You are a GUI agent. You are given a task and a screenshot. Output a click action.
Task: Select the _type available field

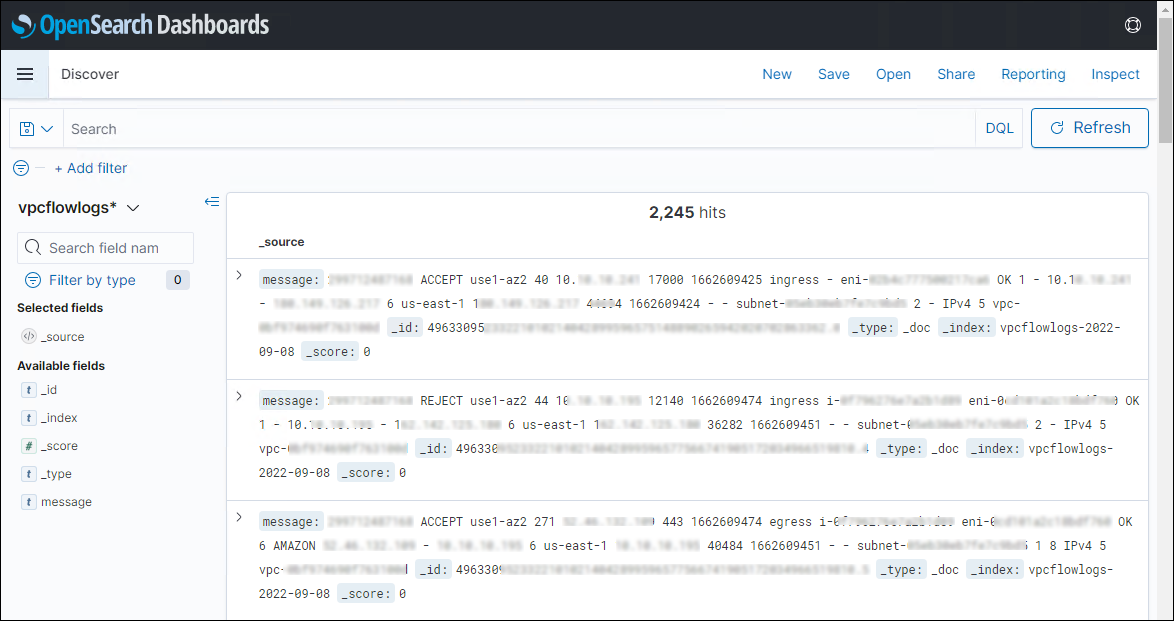click(56, 474)
